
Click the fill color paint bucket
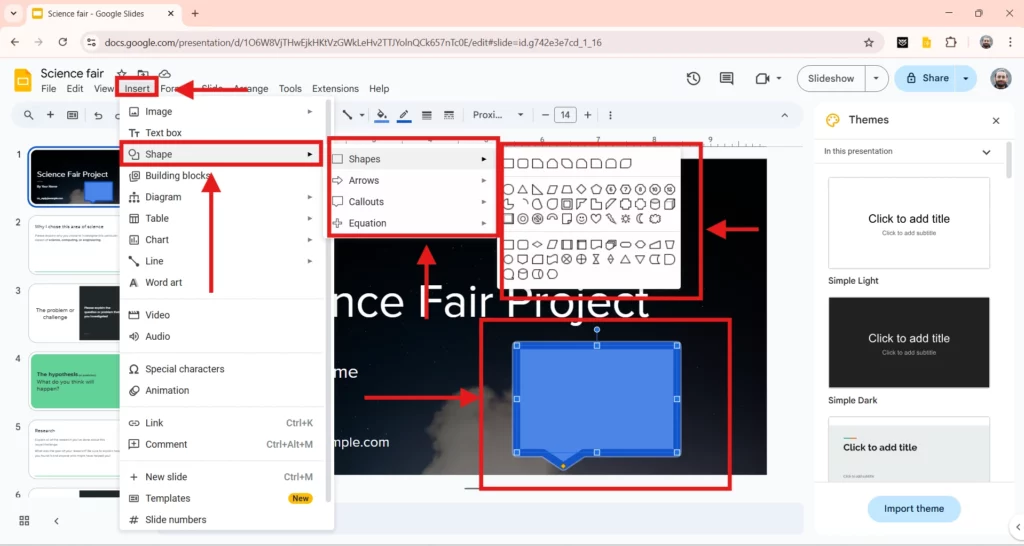pyautogui.click(x=381, y=115)
